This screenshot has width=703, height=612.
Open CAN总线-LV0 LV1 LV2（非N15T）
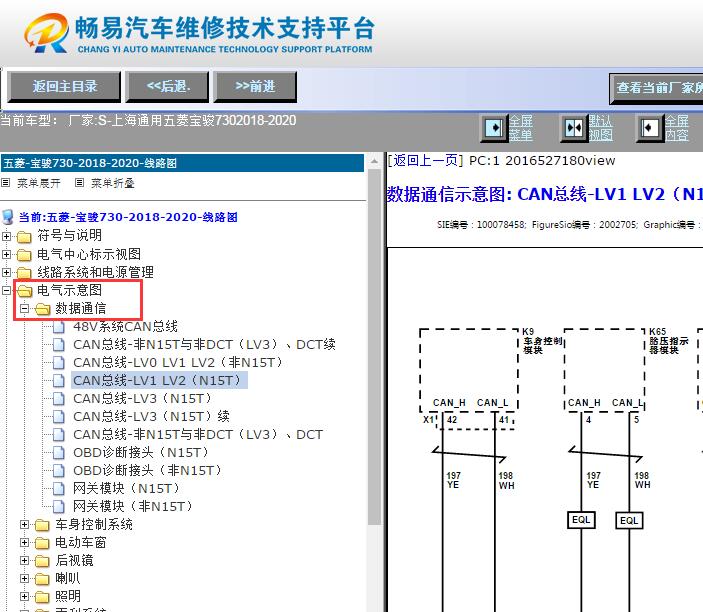pyautogui.click(x=179, y=362)
